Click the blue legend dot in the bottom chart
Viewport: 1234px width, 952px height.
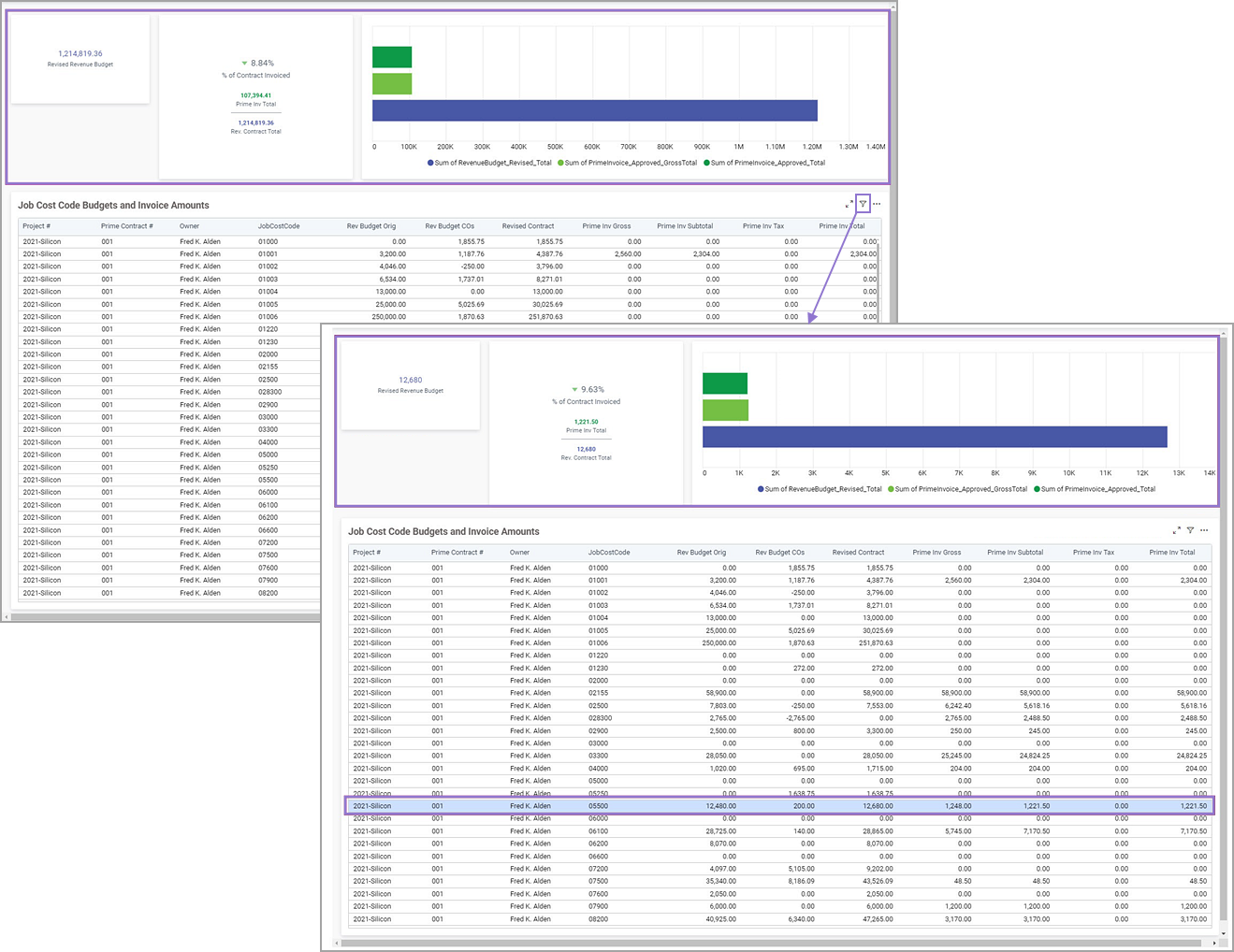pos(760,489)
